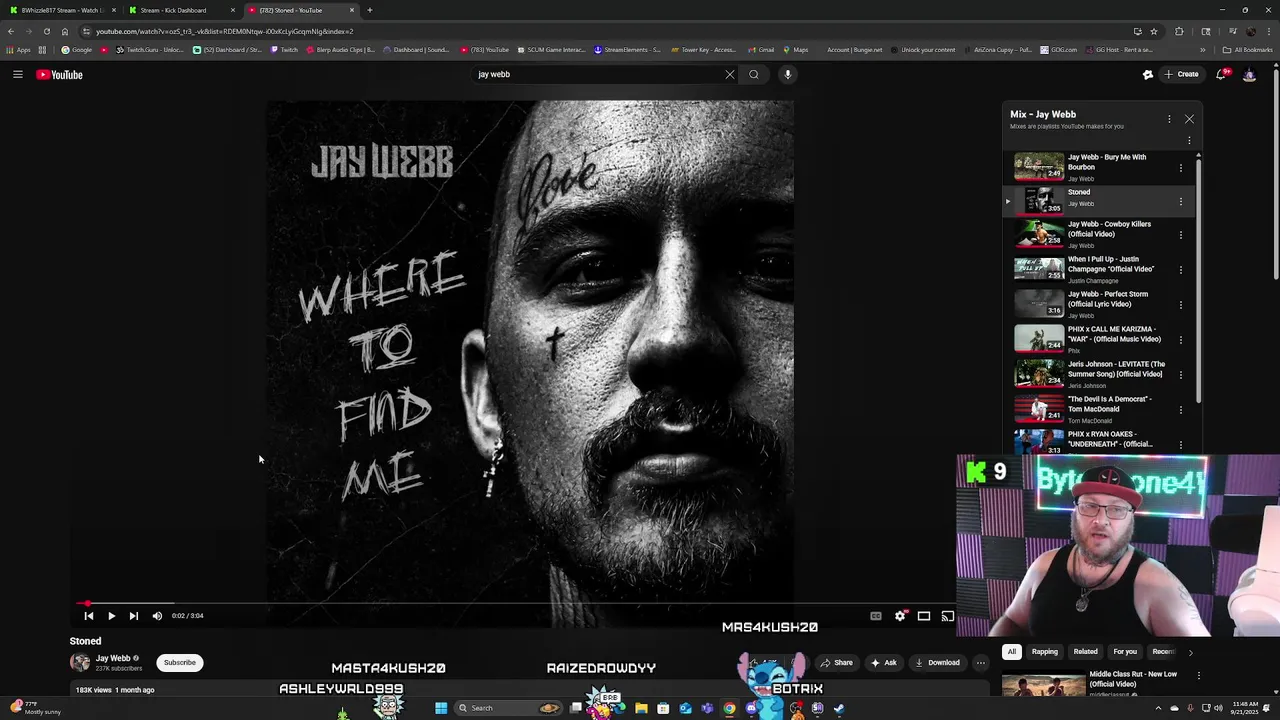
Task: Open File Explorer from the taskbar
Action: (x=641, y=708)
